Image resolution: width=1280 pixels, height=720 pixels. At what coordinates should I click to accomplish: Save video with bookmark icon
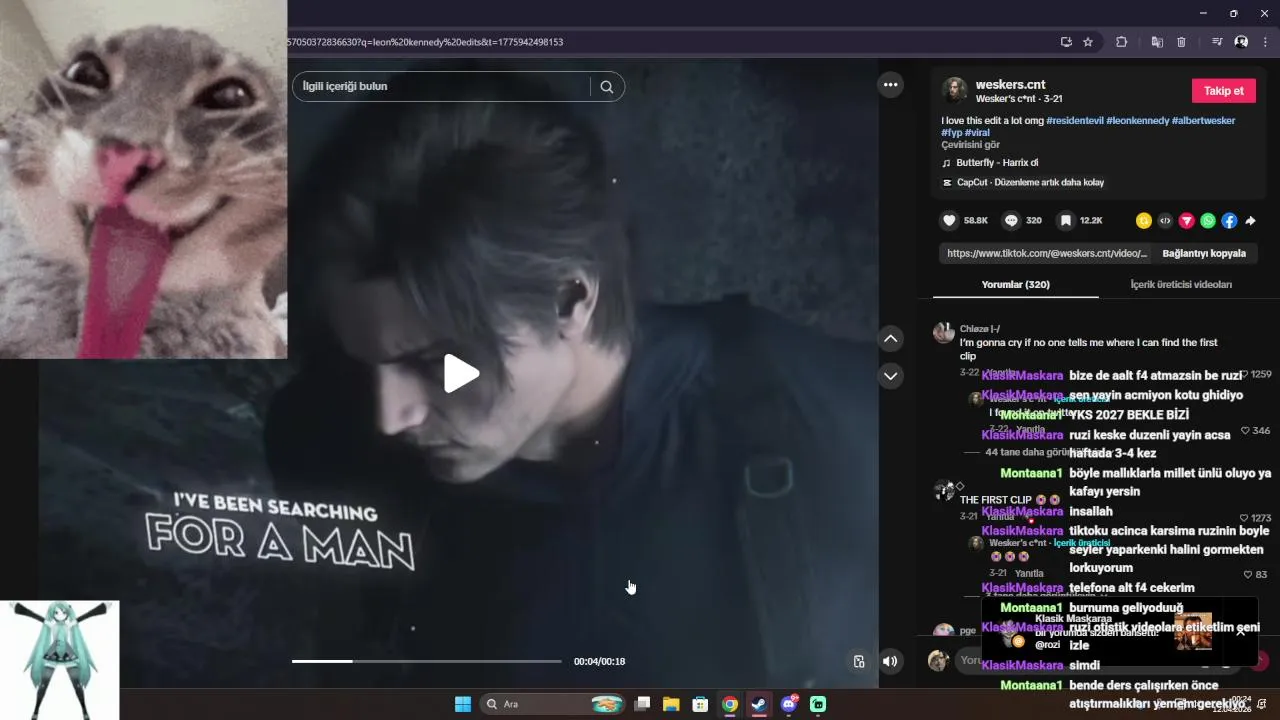[x=1066, y=220]
